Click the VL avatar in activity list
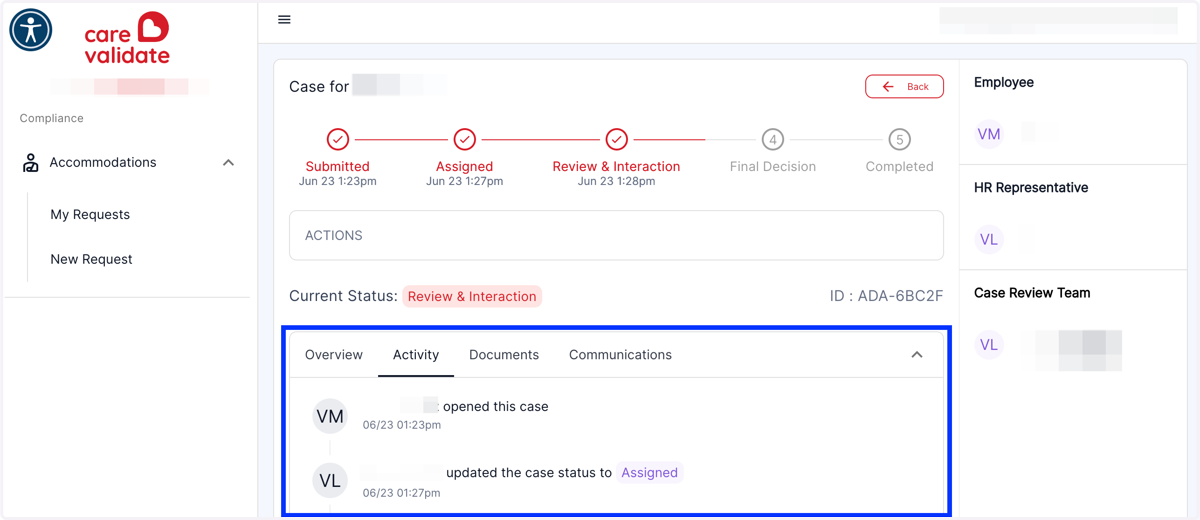Image resolution: width=1200 pixels, height=520 pixels. (x=330, y=481)
